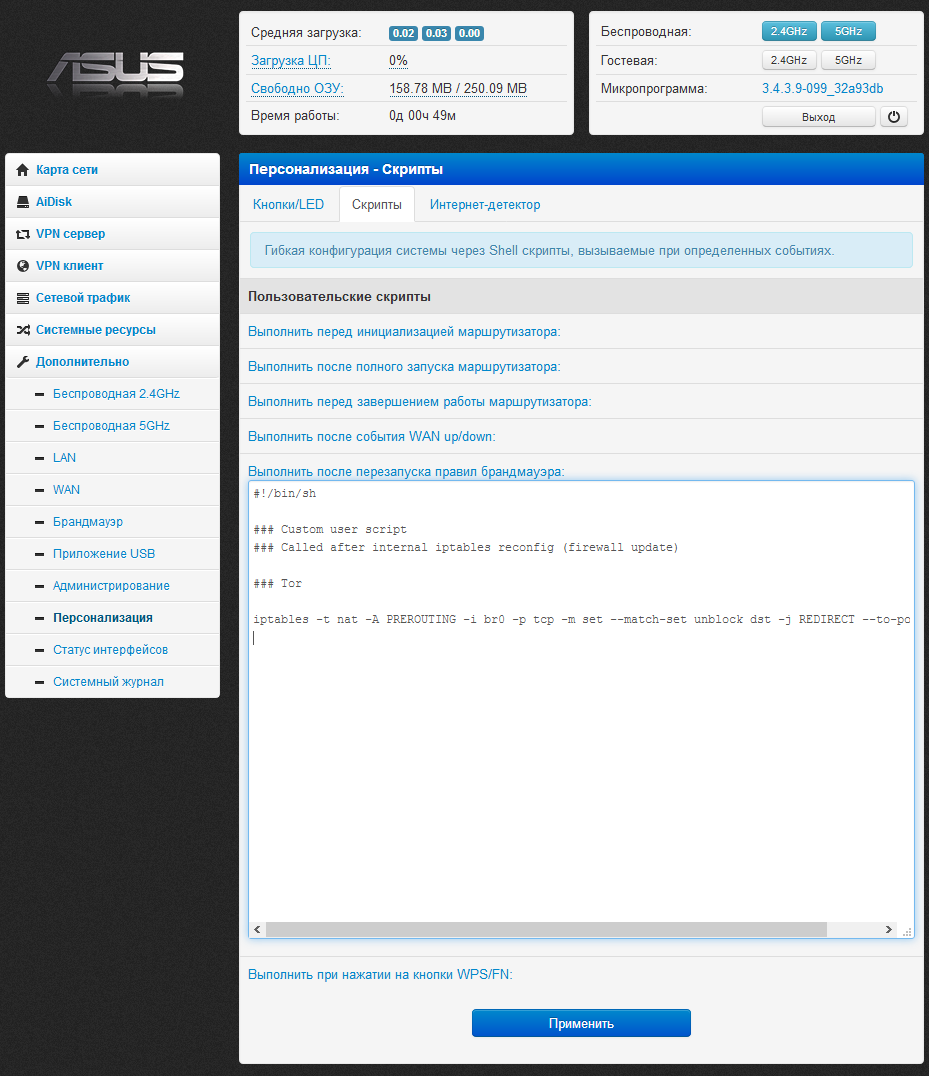929x1076 pixels.
Task: Switch to Интернет-детектор tab
Action: click(485, 205)
